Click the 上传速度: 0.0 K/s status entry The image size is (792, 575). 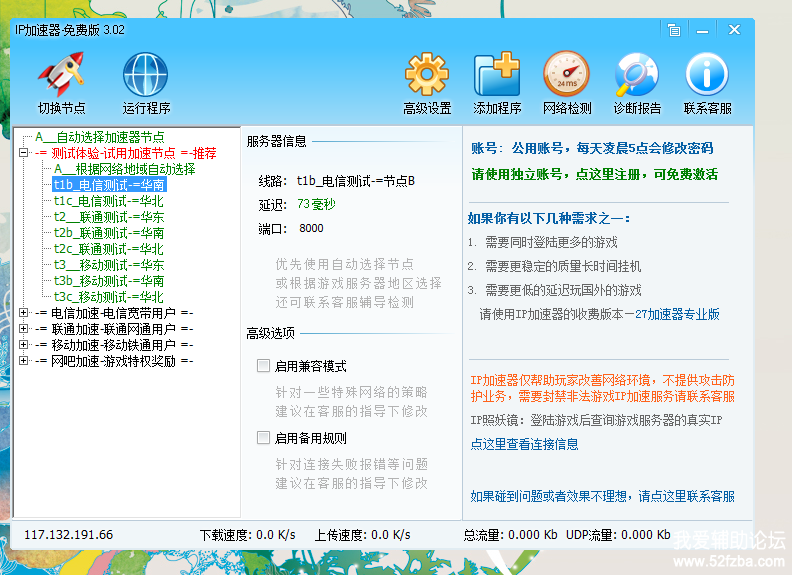click(x=363, y=535)
